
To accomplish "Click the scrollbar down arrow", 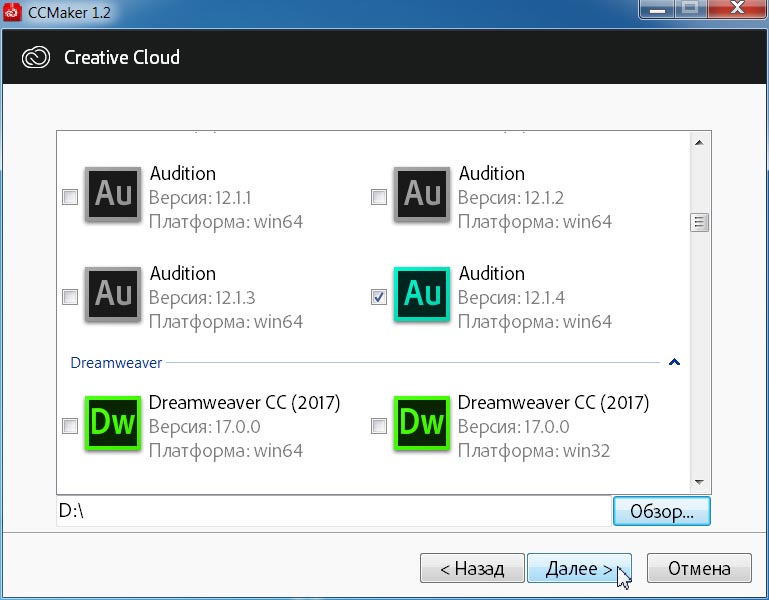I will [699, 482].
